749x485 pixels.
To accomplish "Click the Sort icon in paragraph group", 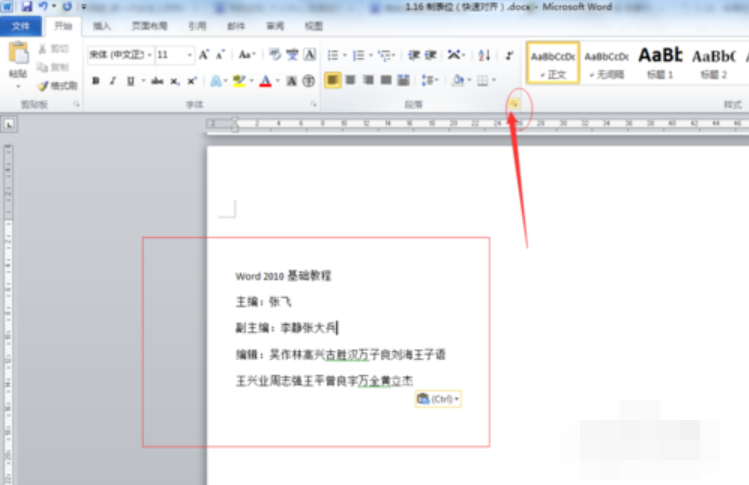I will [x=484, y=55].
